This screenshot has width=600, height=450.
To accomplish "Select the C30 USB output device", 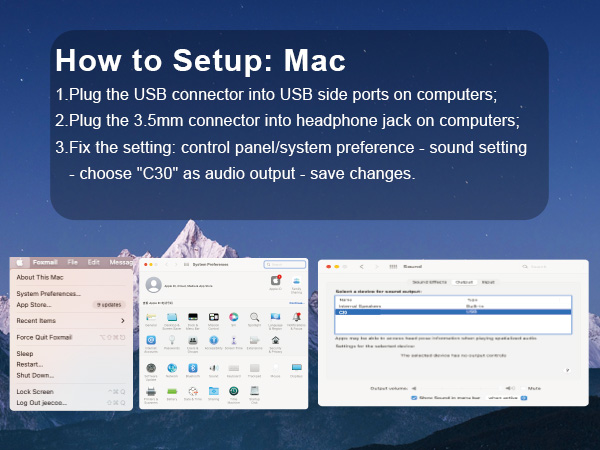I will pyautogui.click(x=453, y=312).
